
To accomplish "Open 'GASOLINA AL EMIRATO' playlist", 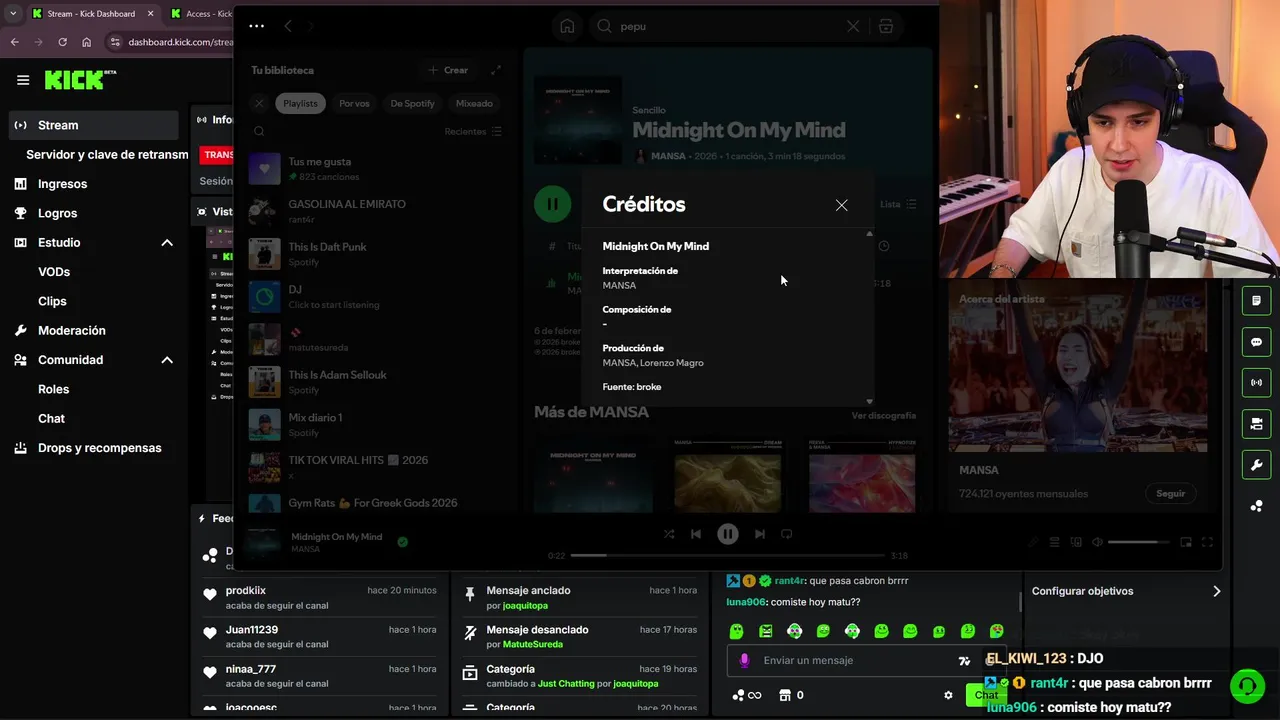I will tap(376, 211).
